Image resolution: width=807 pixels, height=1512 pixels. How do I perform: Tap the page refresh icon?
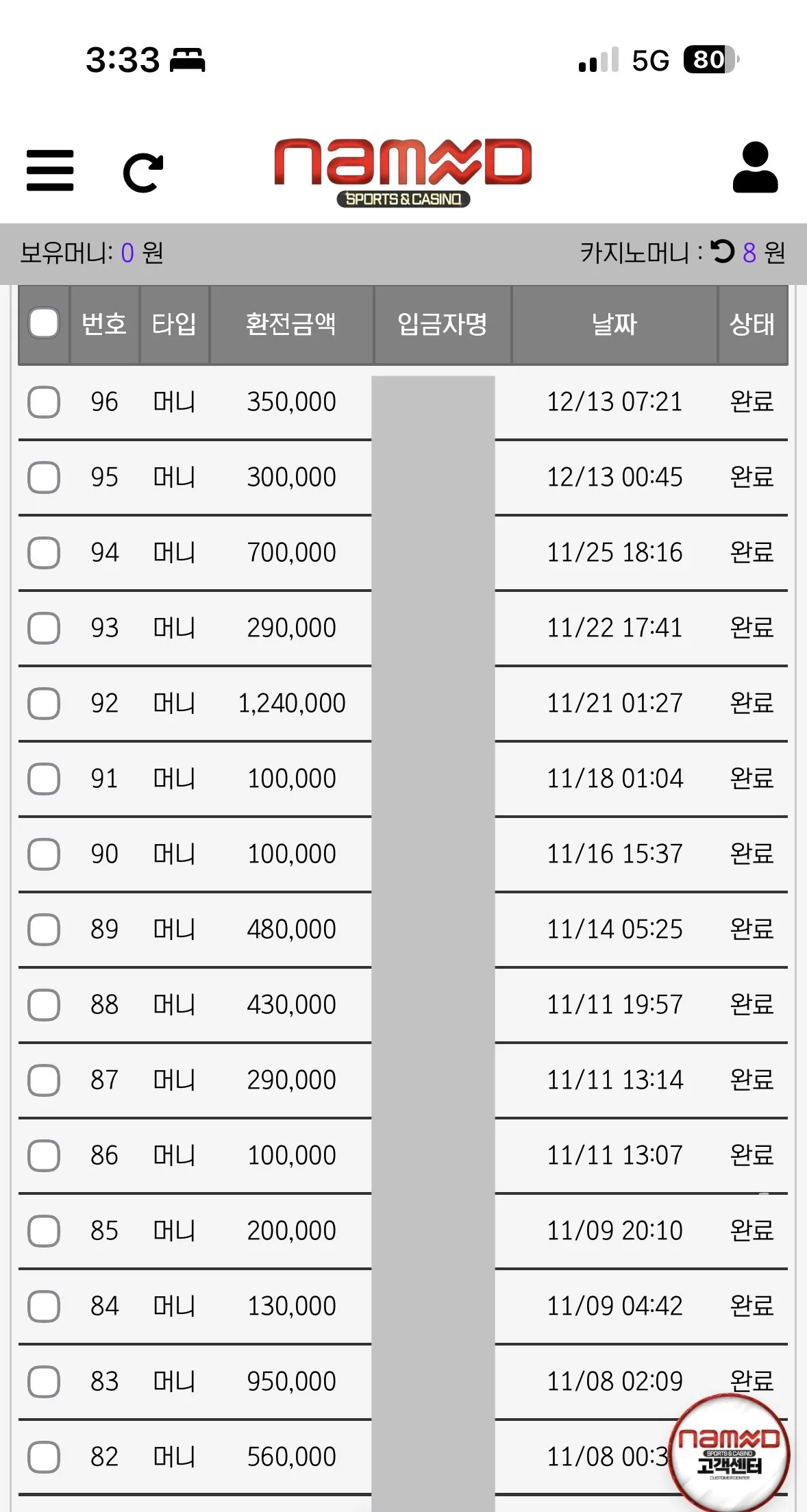[x=143, y=173]
